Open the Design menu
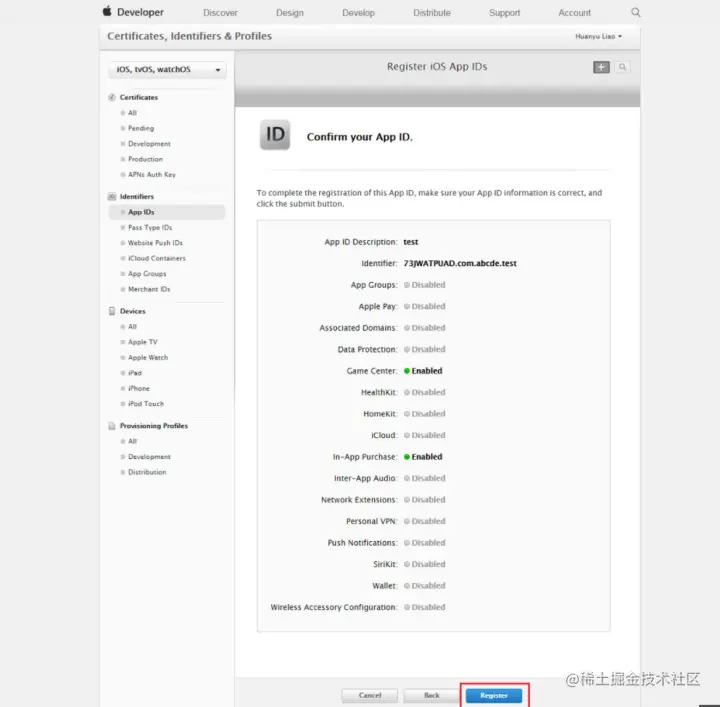Screen dimensions: 720x707 pos(290,13)
